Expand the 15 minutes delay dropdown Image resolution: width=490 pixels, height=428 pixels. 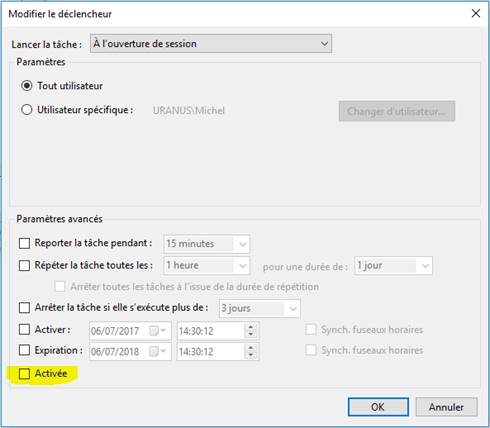207,244
